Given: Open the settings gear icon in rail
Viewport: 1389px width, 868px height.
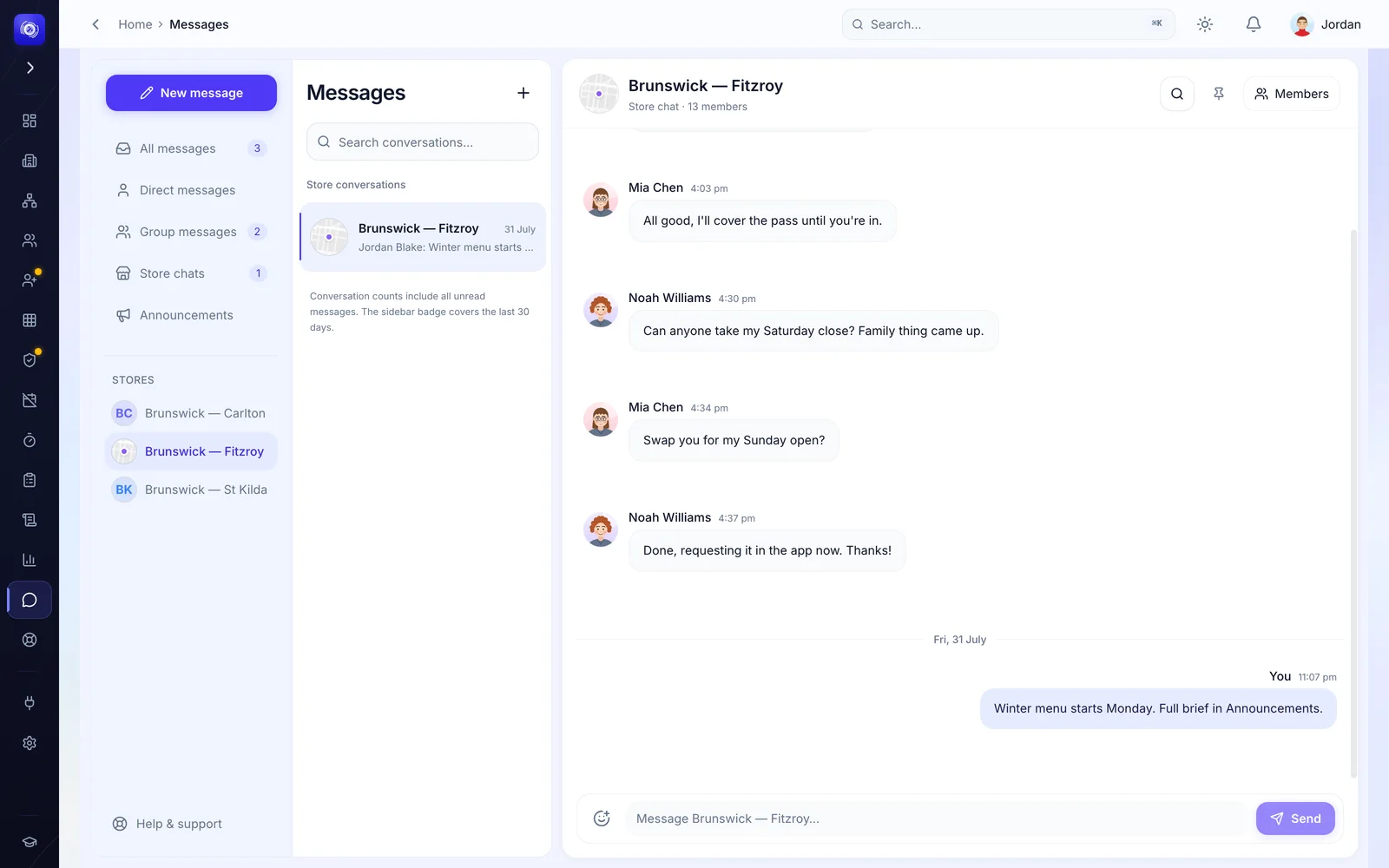Looking at the screenshot, I should 30,743.
